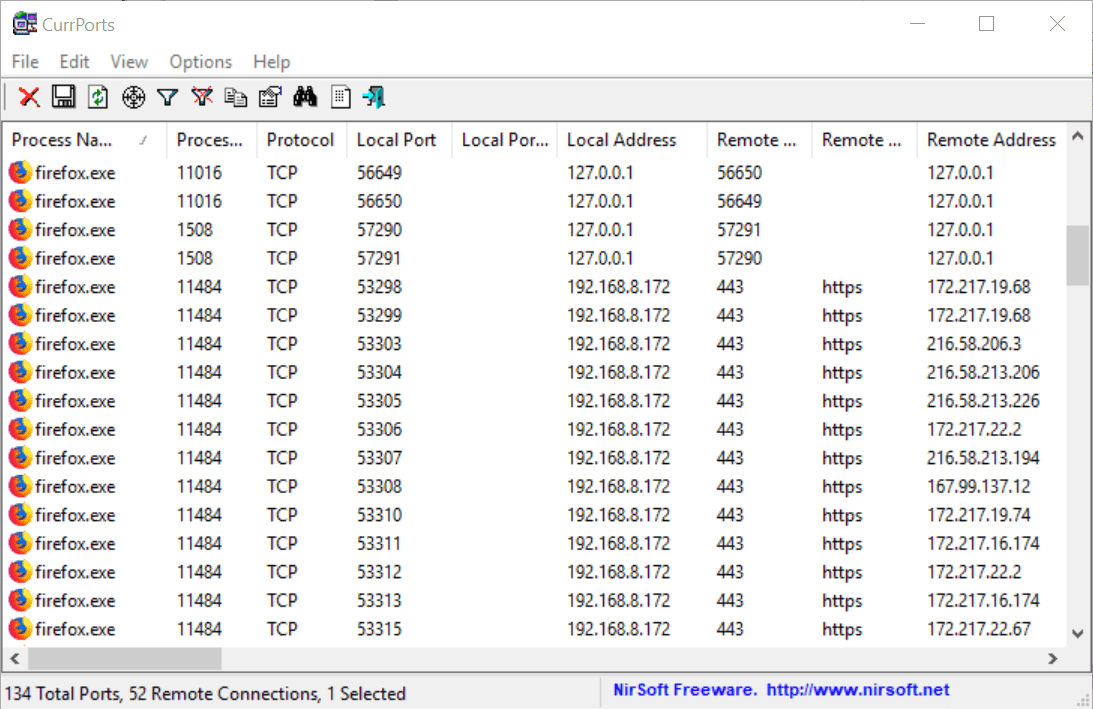Click the Firefox icon in the 53315 local port row
The height and width of the screenshot is (709, 1093).
pyautogui.click(x=20, y=629)
